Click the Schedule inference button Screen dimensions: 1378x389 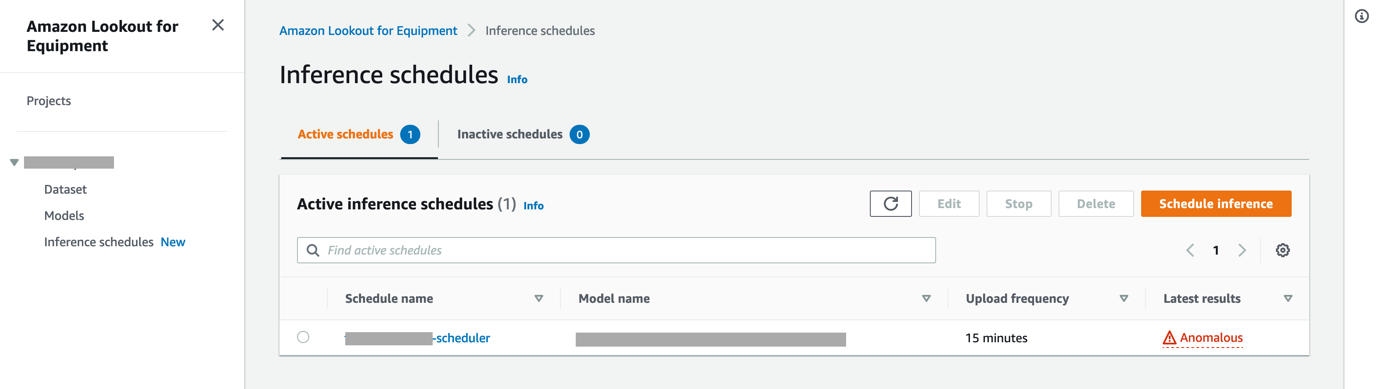pos(1216,204)
